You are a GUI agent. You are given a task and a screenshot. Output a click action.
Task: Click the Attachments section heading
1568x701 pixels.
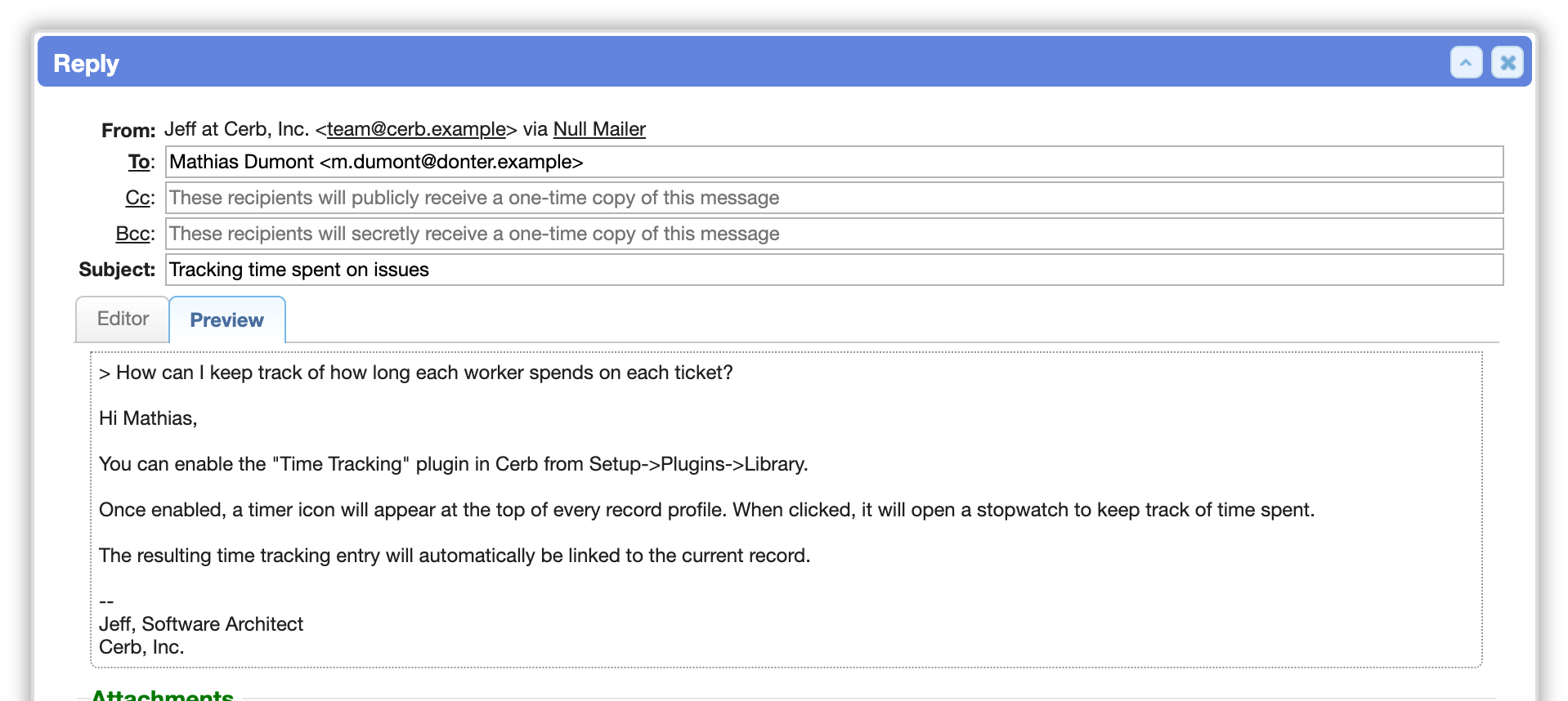163,694
